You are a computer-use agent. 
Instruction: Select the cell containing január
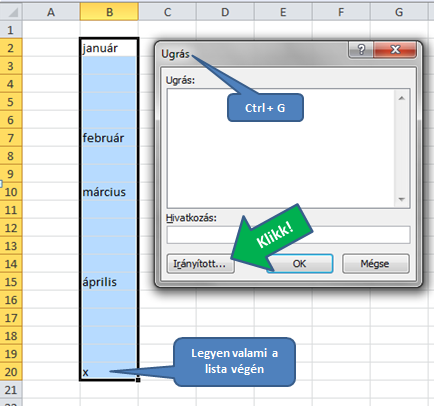point(109,48)
